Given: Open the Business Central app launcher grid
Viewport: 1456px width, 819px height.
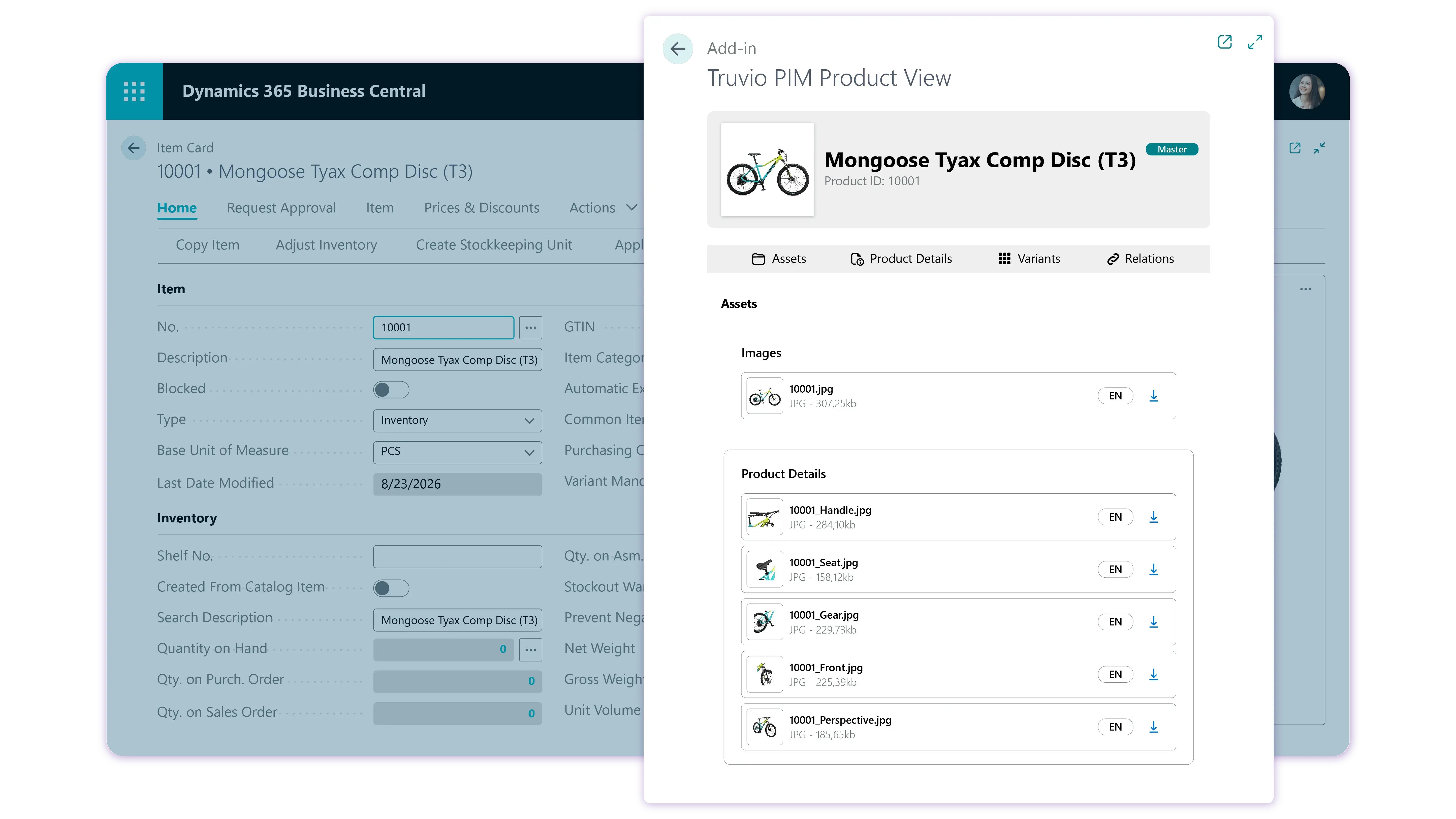Looking at the screenshot, I should point(135,91).
